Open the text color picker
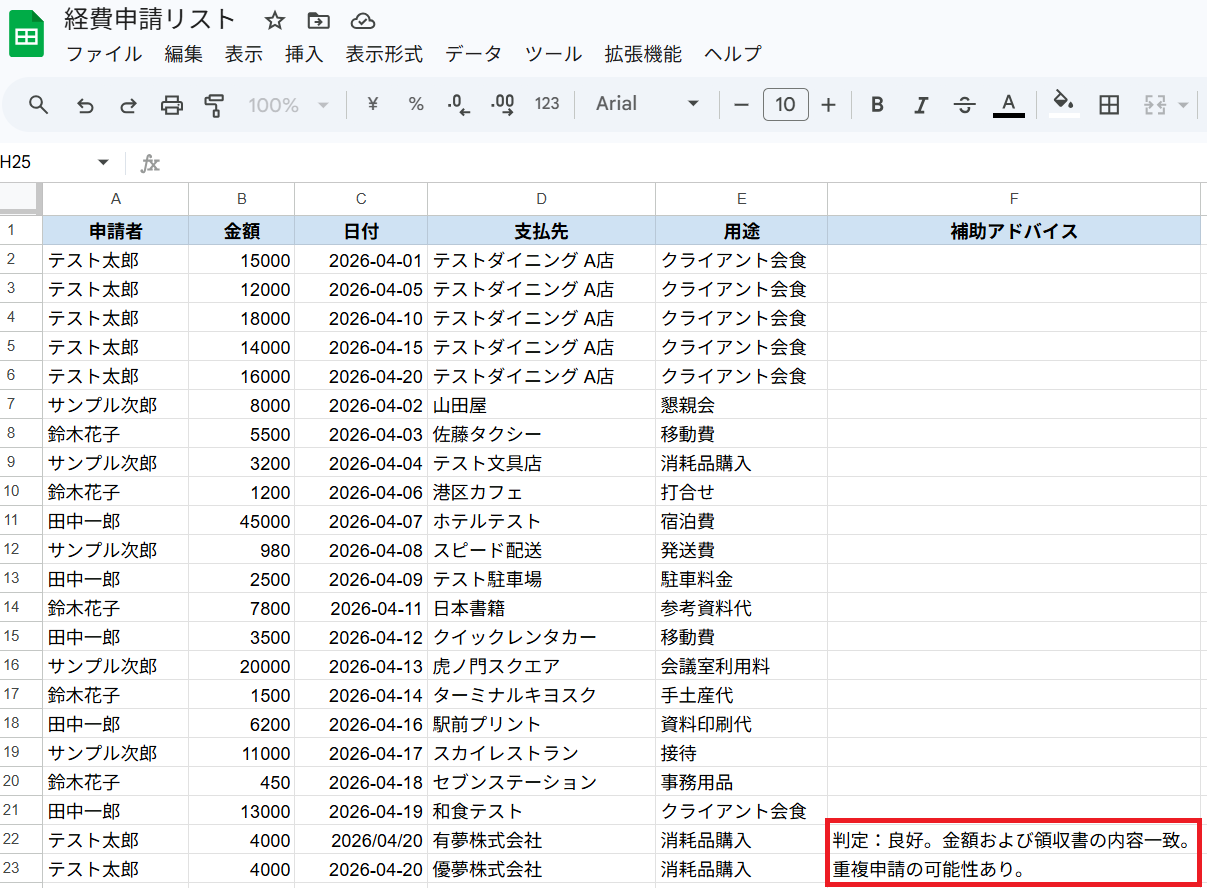Viewport: 1207px width, 888px height. tap(1009, 104)
